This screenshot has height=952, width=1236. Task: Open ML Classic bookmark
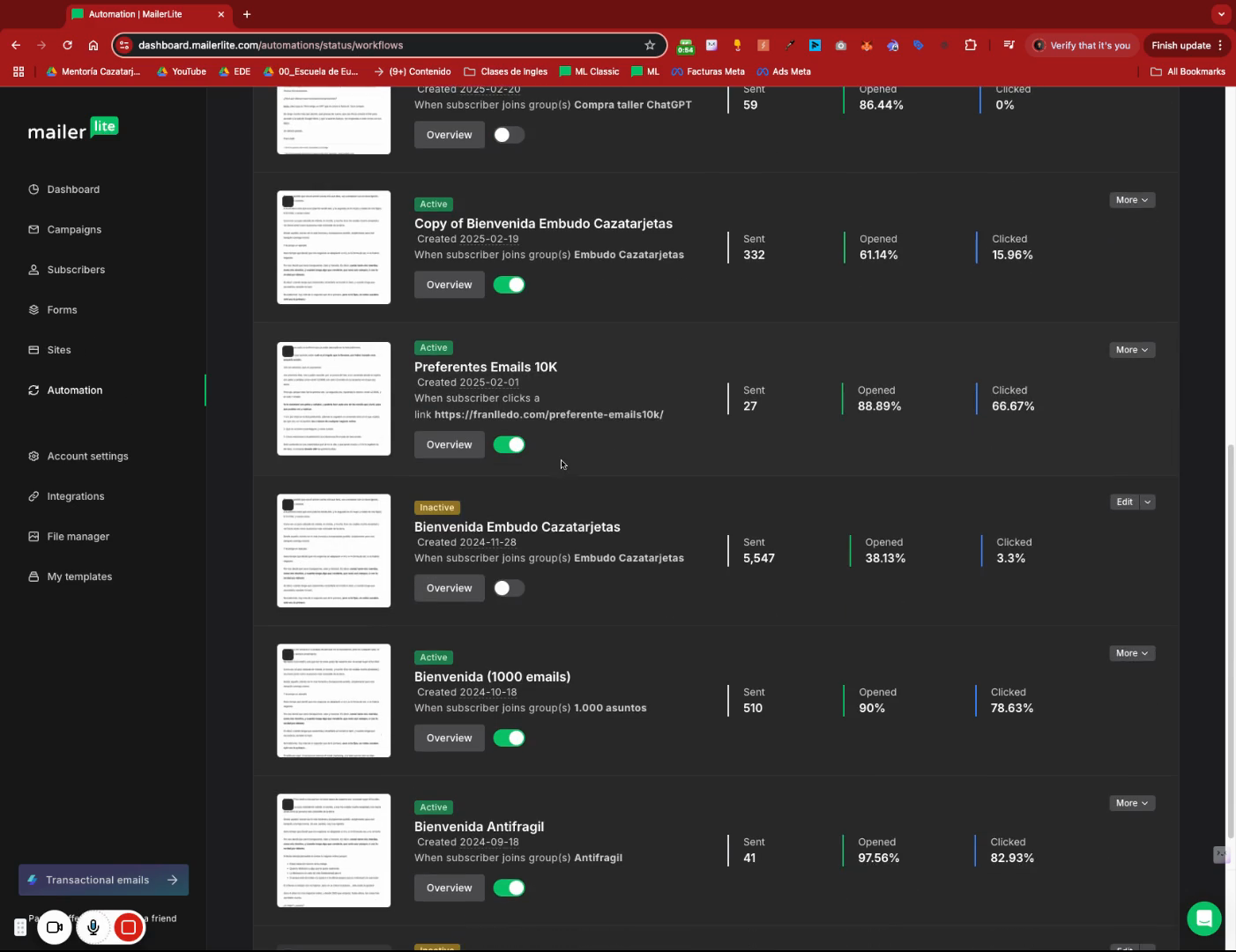point(589,71)
